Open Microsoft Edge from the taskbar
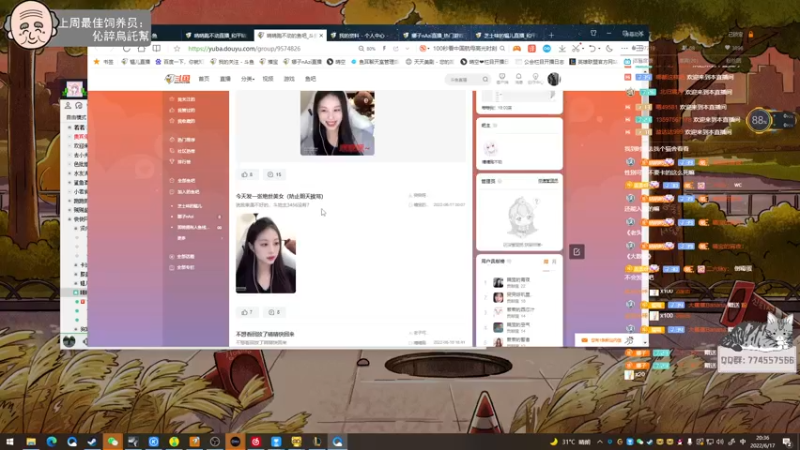This screenshot has width=800, height=450. (x=52, y=441)
